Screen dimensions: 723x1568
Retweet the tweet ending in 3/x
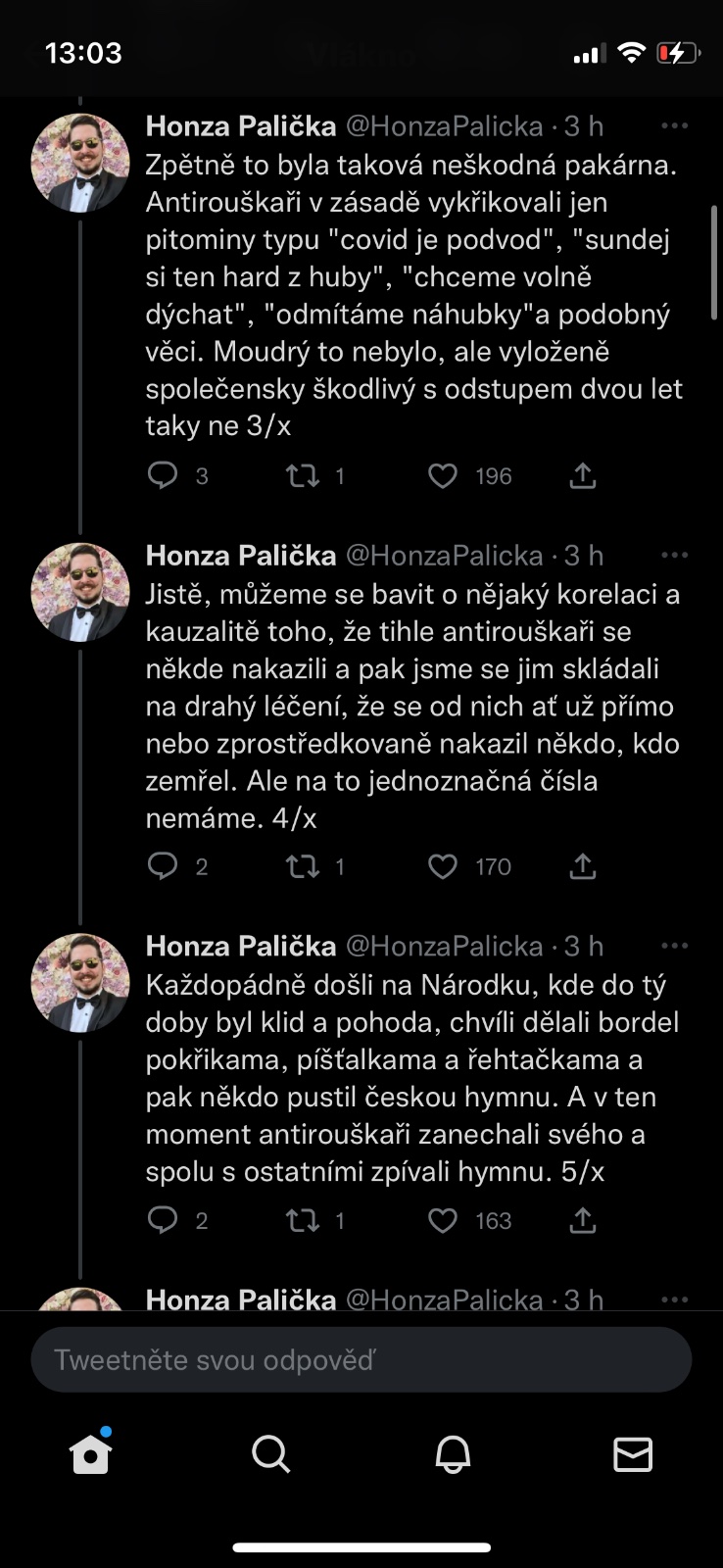[303, 476]
